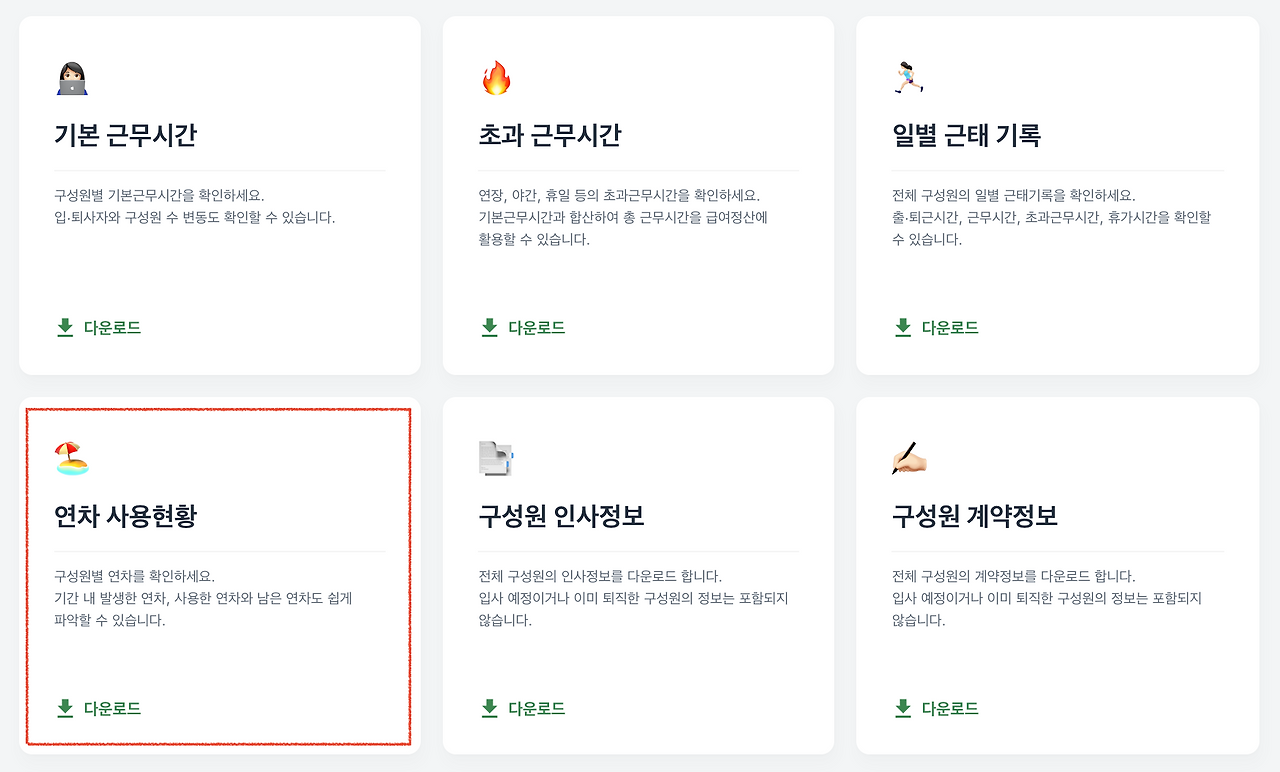
Task: Click the beach umbrella emoji icon
Action: click(72, 458)
